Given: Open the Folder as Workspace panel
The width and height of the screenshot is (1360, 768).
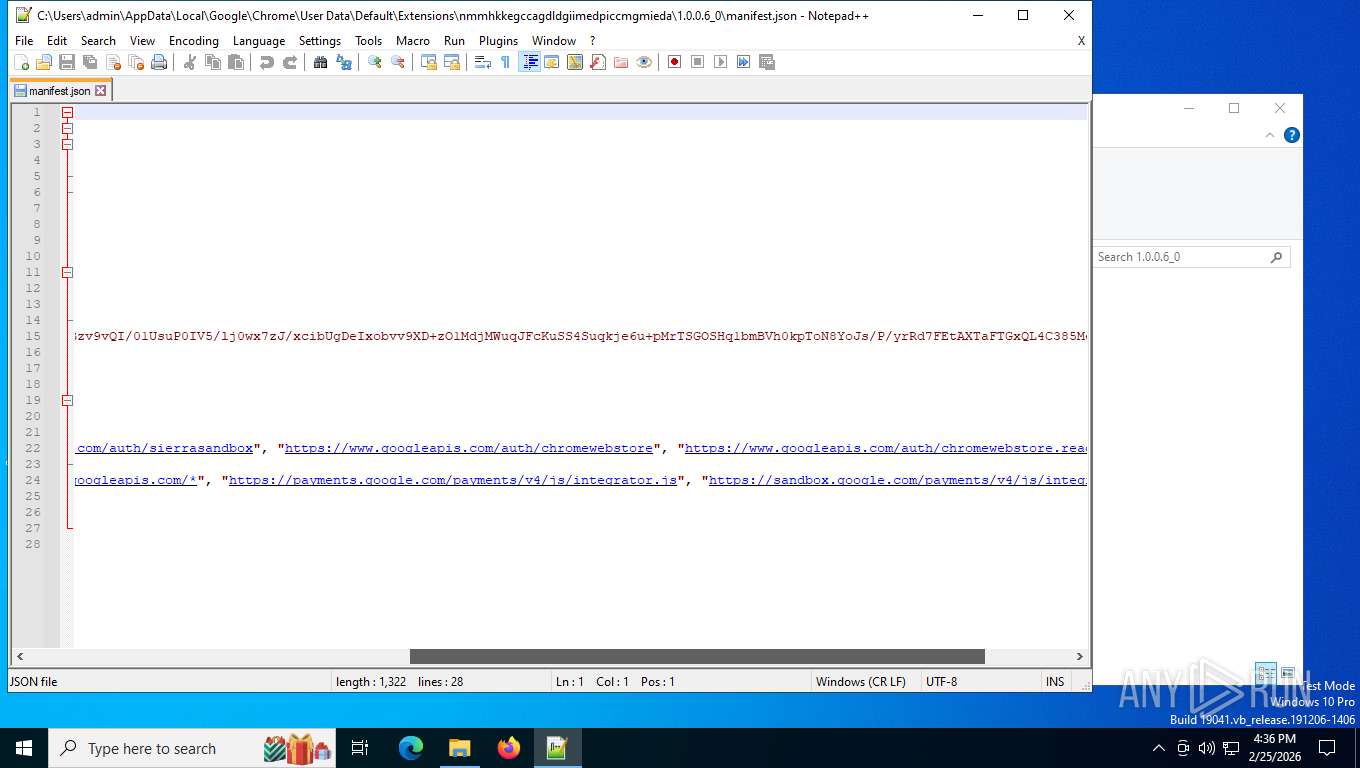Looking at the screenshot, I should click(621, 62).
